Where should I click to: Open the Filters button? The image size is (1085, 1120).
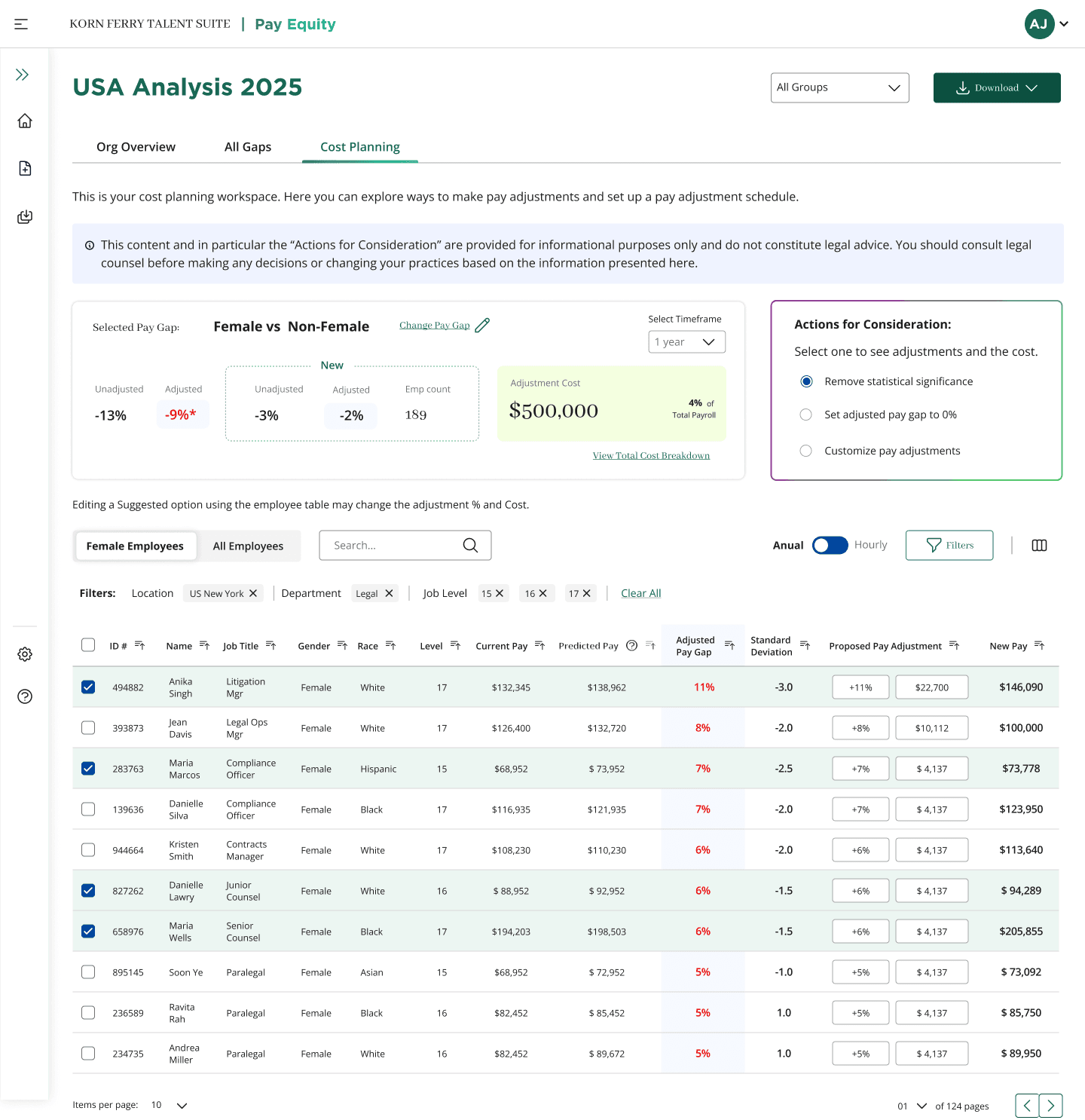[x=949, y=545]
